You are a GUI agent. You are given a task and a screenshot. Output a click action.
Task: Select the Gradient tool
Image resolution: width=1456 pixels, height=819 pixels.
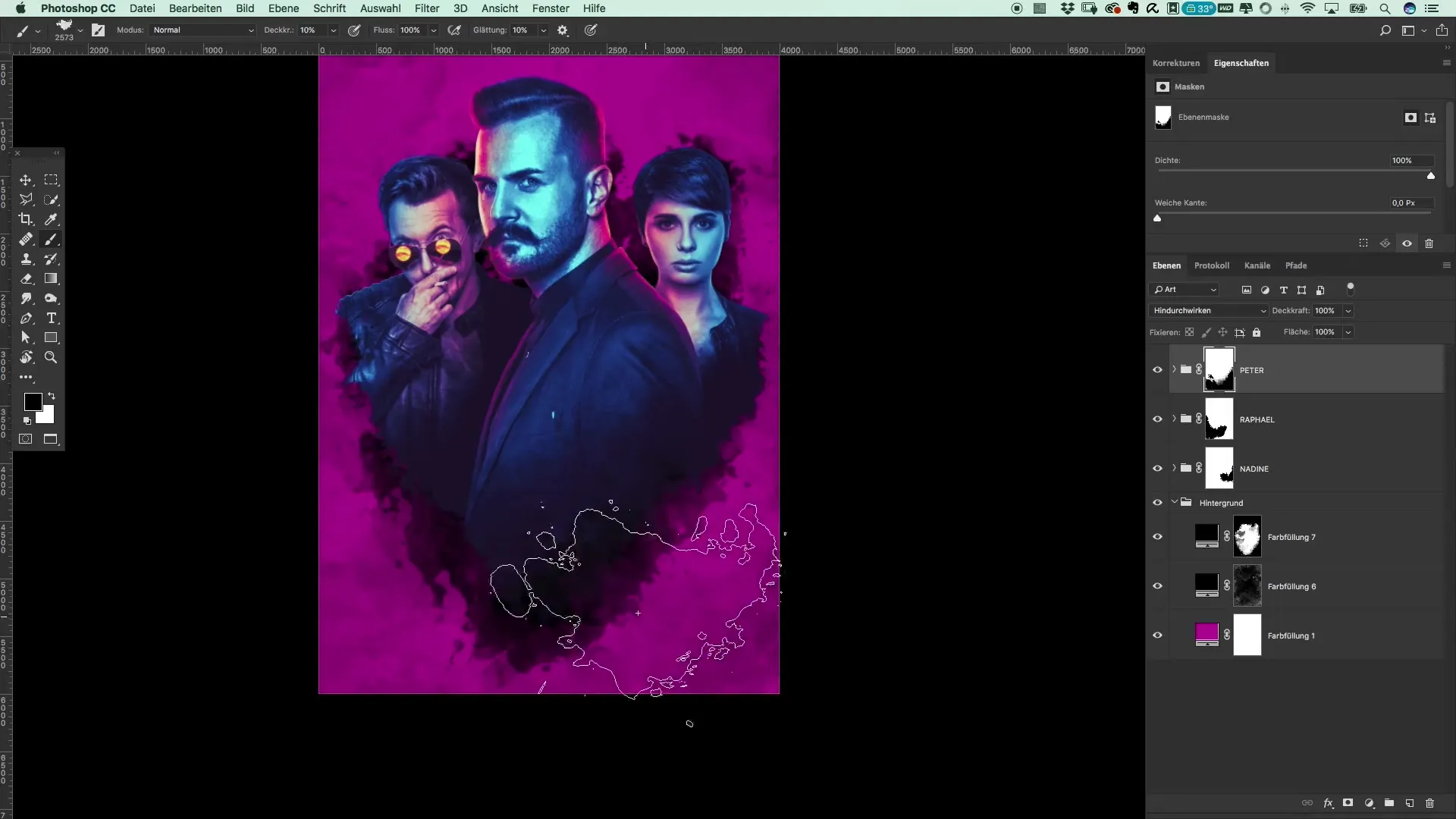tap(51, 278)
